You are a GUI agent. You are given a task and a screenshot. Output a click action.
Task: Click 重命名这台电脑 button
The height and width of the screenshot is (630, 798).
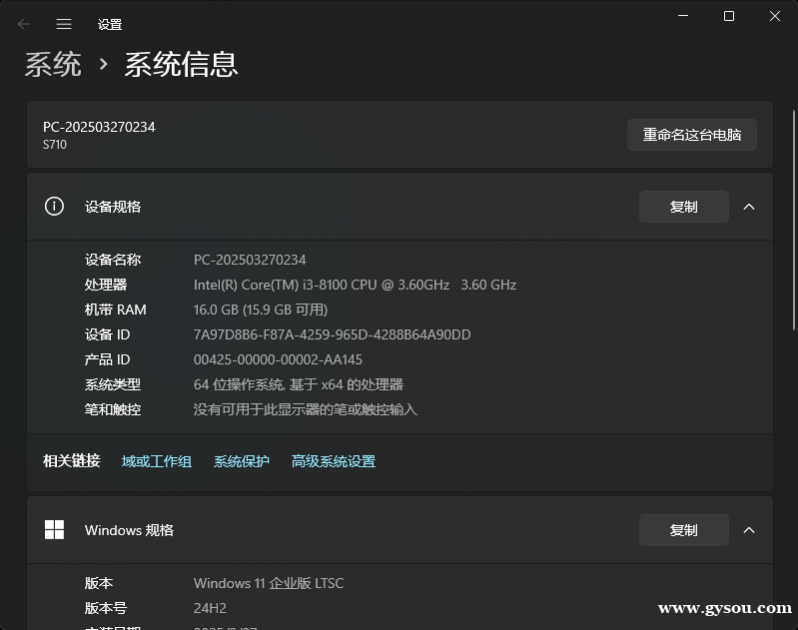tap(692, 135)
